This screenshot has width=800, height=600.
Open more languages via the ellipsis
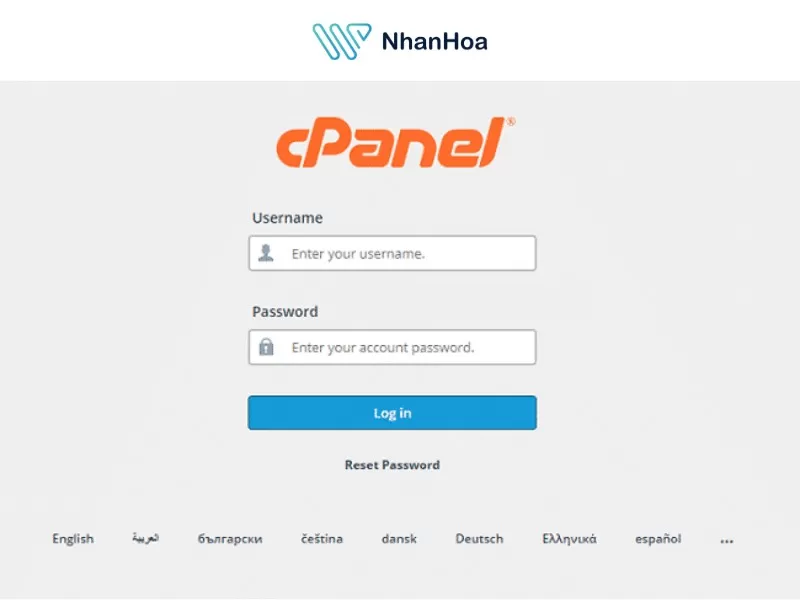(x=726, y=540)
